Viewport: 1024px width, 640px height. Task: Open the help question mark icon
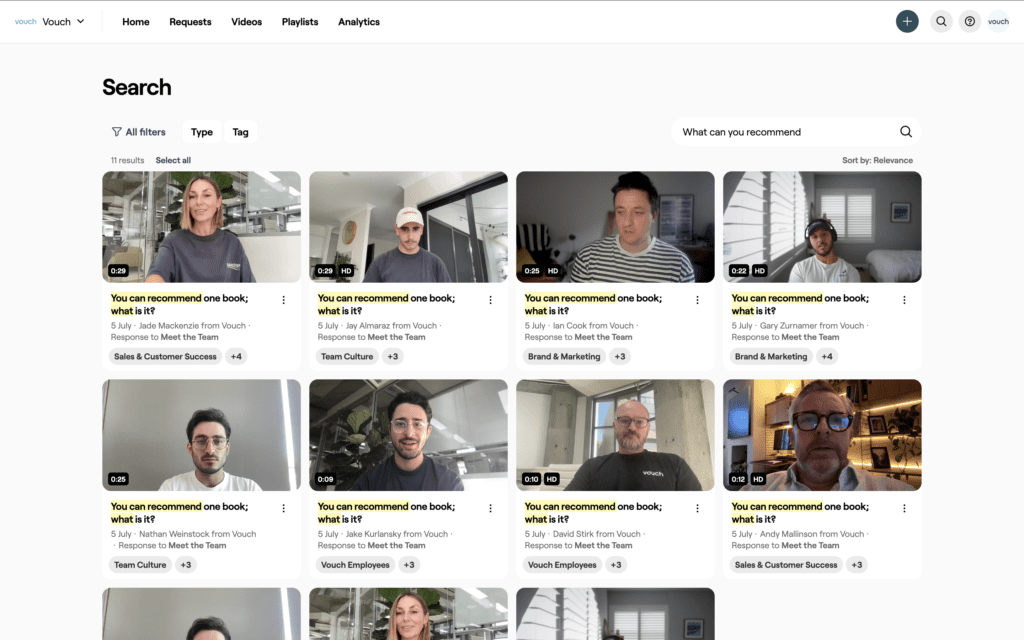(x=970, y=22)
